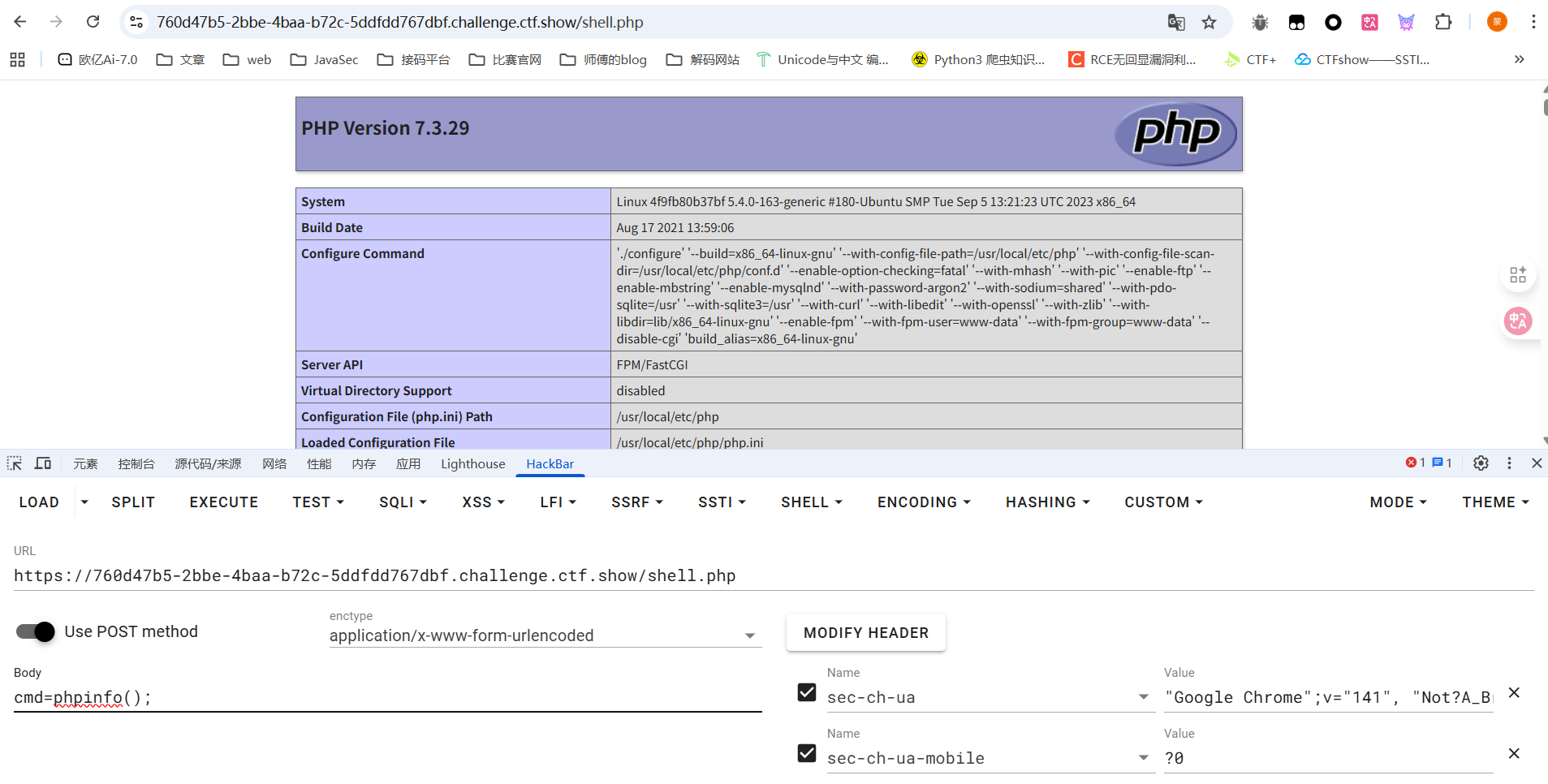Switch to the Lighthouse tab
Viewport: 1548px width, 784px height.
pyautogui.click(x=472, y=463)
